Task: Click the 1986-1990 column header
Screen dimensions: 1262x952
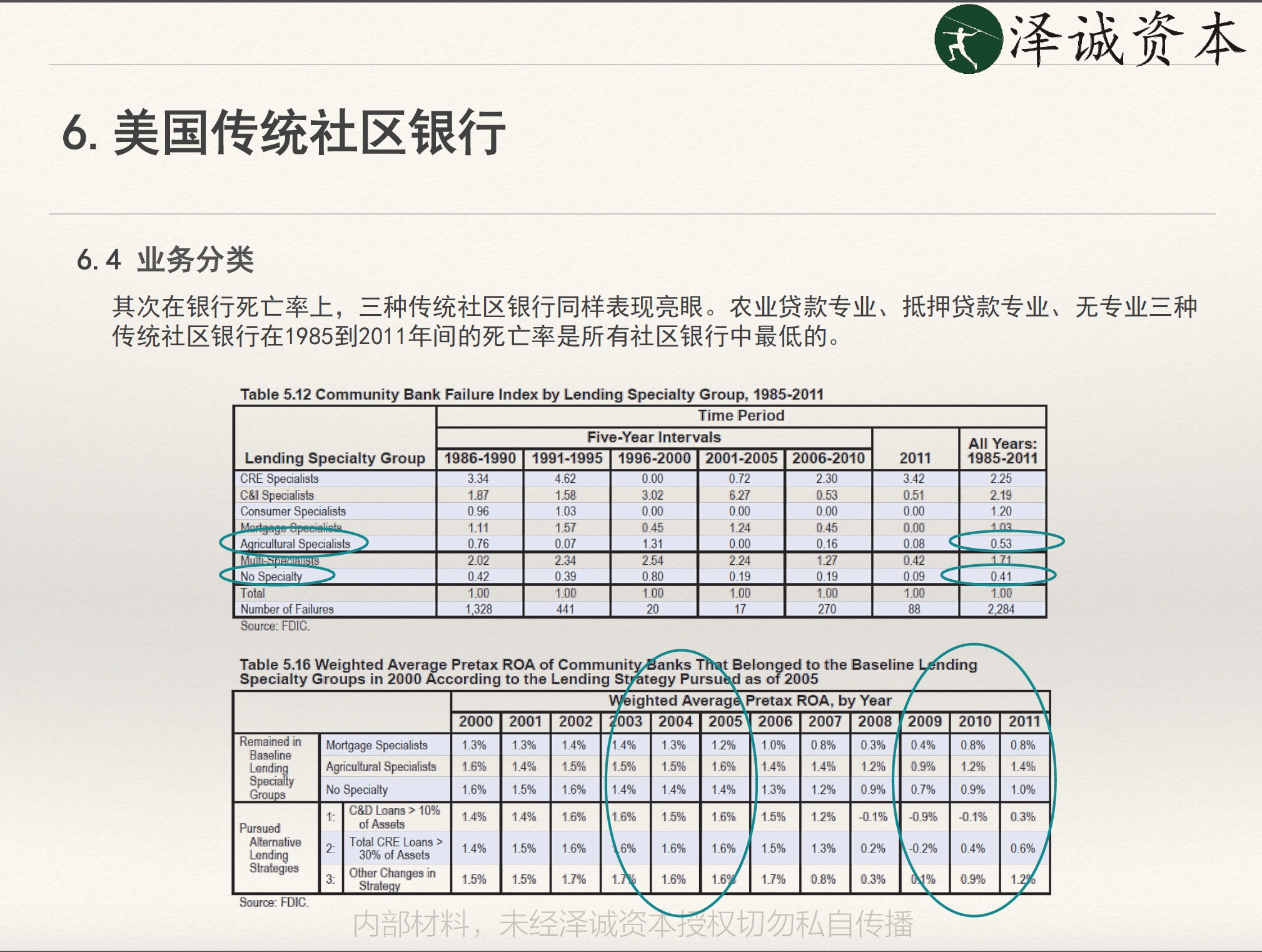Action: click(480, 458)
